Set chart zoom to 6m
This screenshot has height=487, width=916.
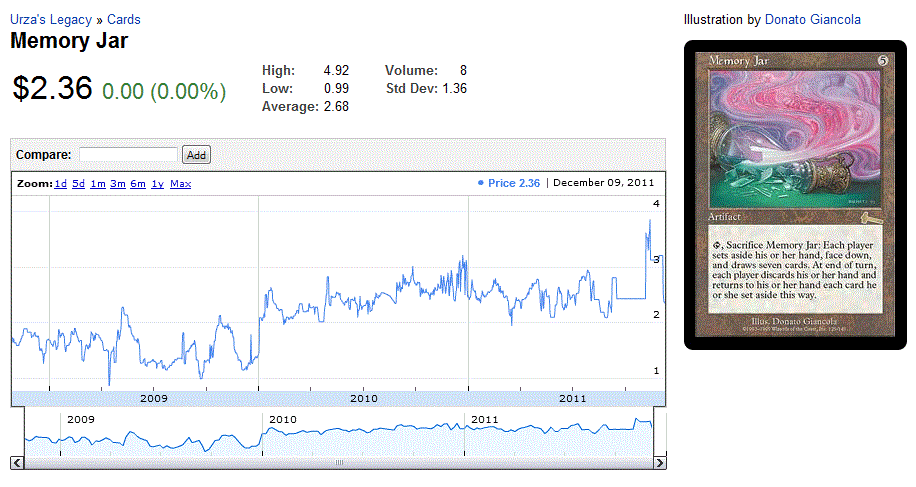coord(137,184)
